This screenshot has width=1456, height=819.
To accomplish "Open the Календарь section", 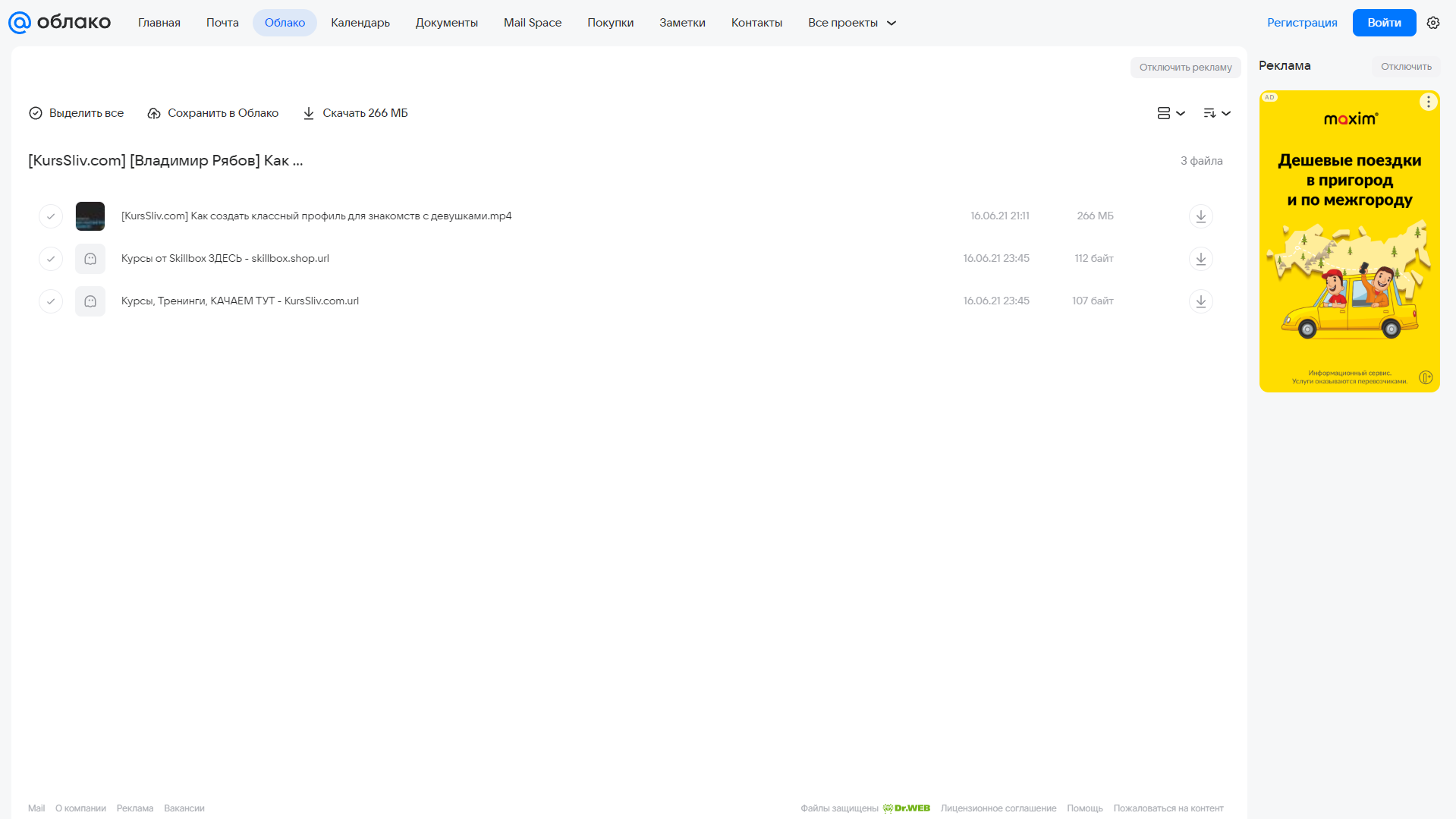I will coord(360,23).
